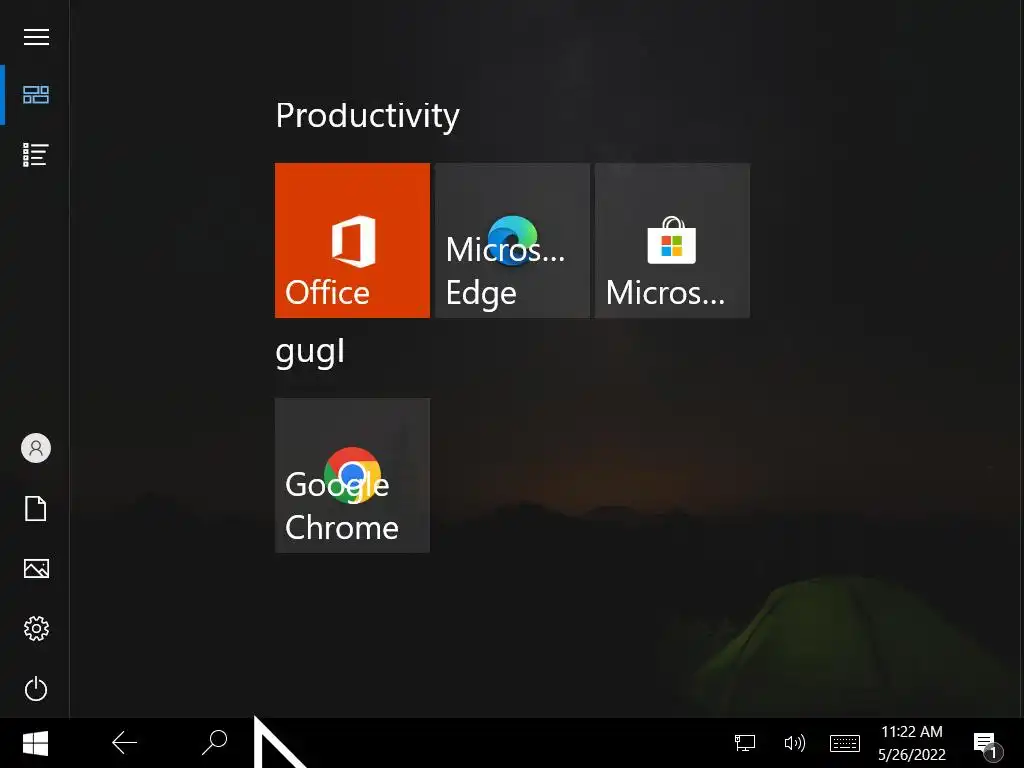Open the Microsoft Store tile
The height and width of the screenshot is (768, 1024).
(673, 240)
